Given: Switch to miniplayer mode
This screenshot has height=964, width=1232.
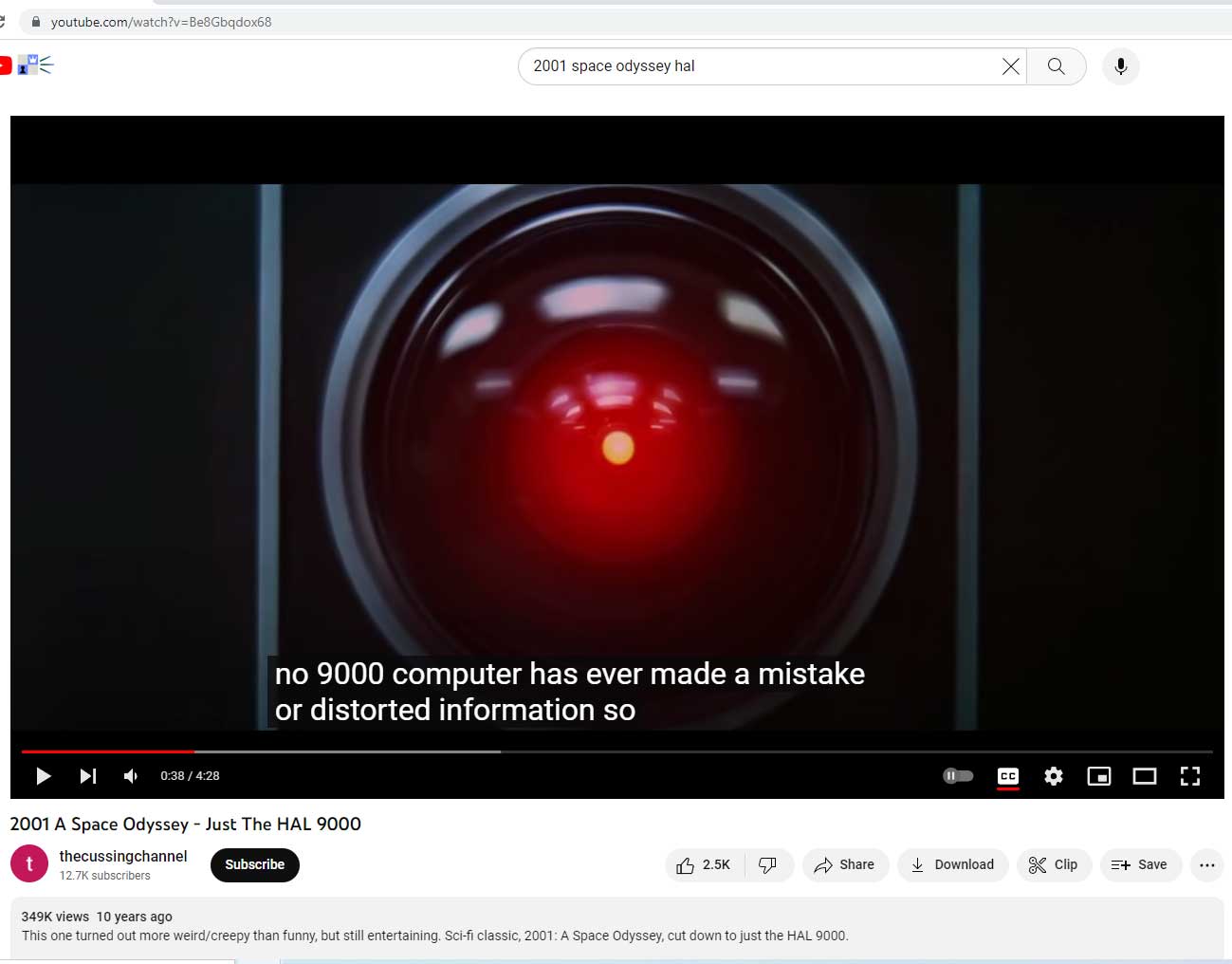Looking at the screenshot, I should tap(1099, 776).
